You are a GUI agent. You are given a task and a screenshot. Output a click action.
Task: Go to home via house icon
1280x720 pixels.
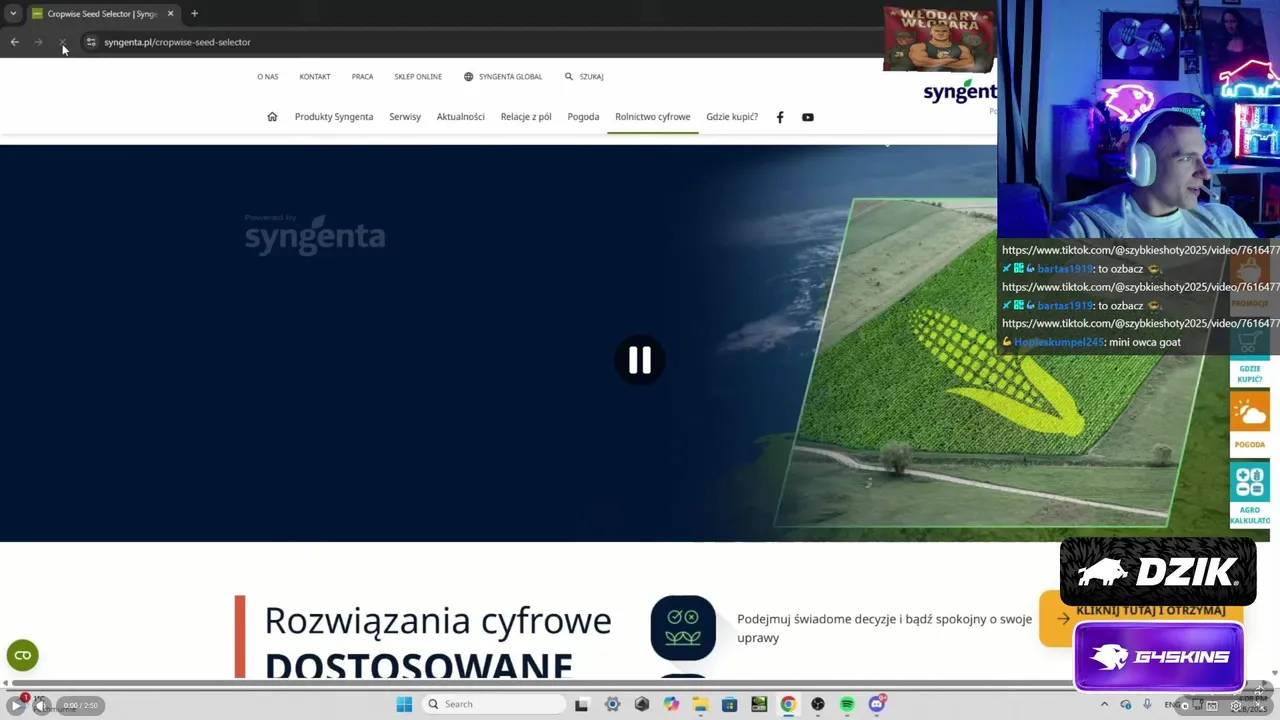(272, 117)
